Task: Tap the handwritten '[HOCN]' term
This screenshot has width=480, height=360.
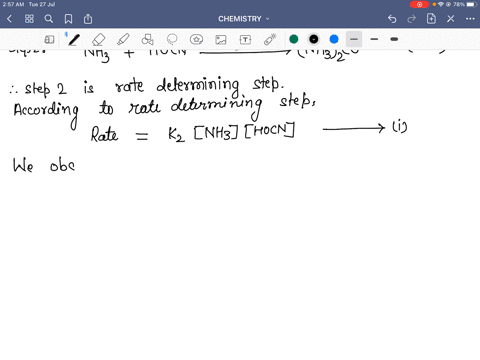Action: pyautogui.click(x=270, y=130)
